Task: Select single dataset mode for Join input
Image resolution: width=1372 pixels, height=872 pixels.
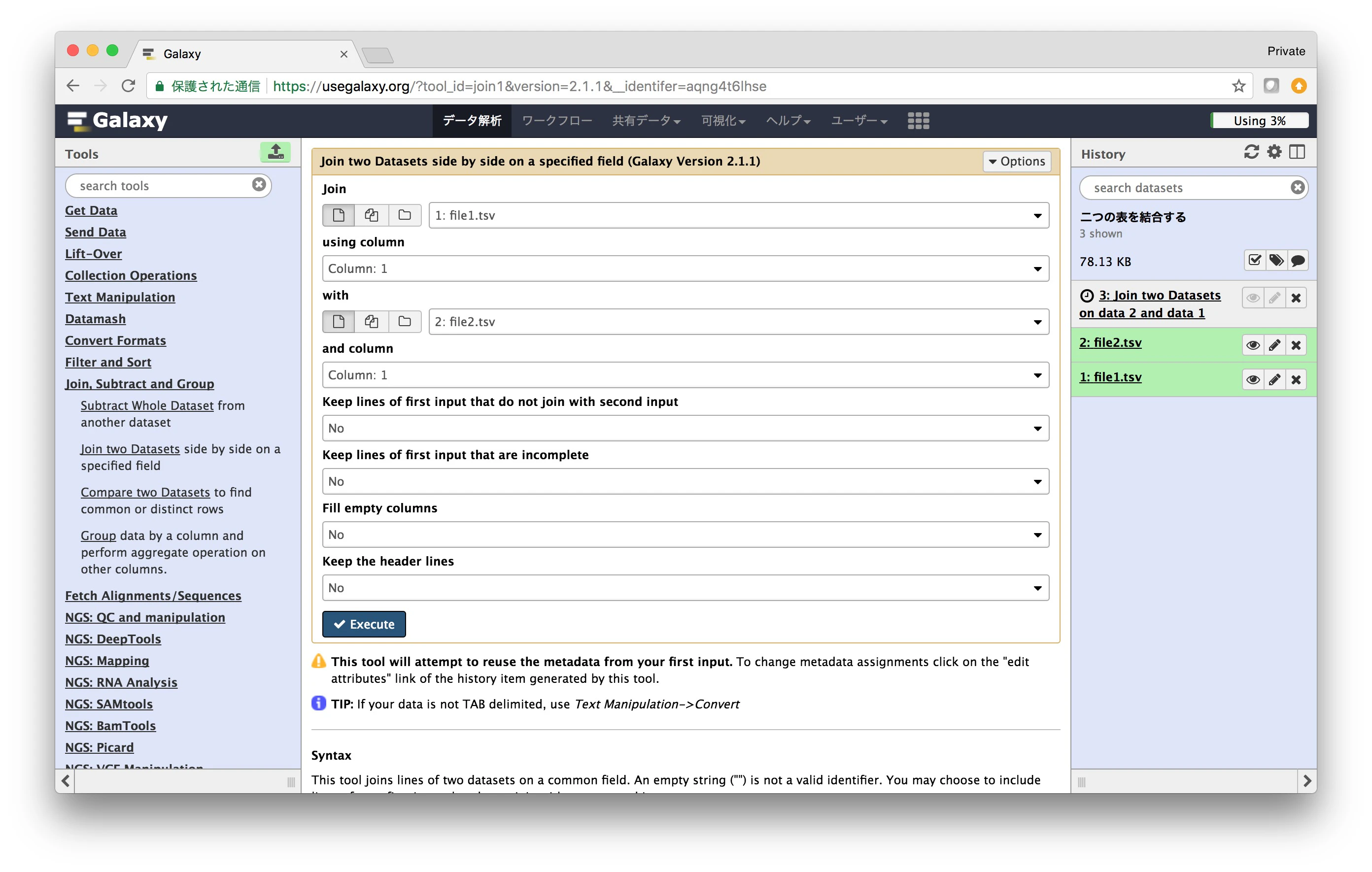Action: coord(339,215)
